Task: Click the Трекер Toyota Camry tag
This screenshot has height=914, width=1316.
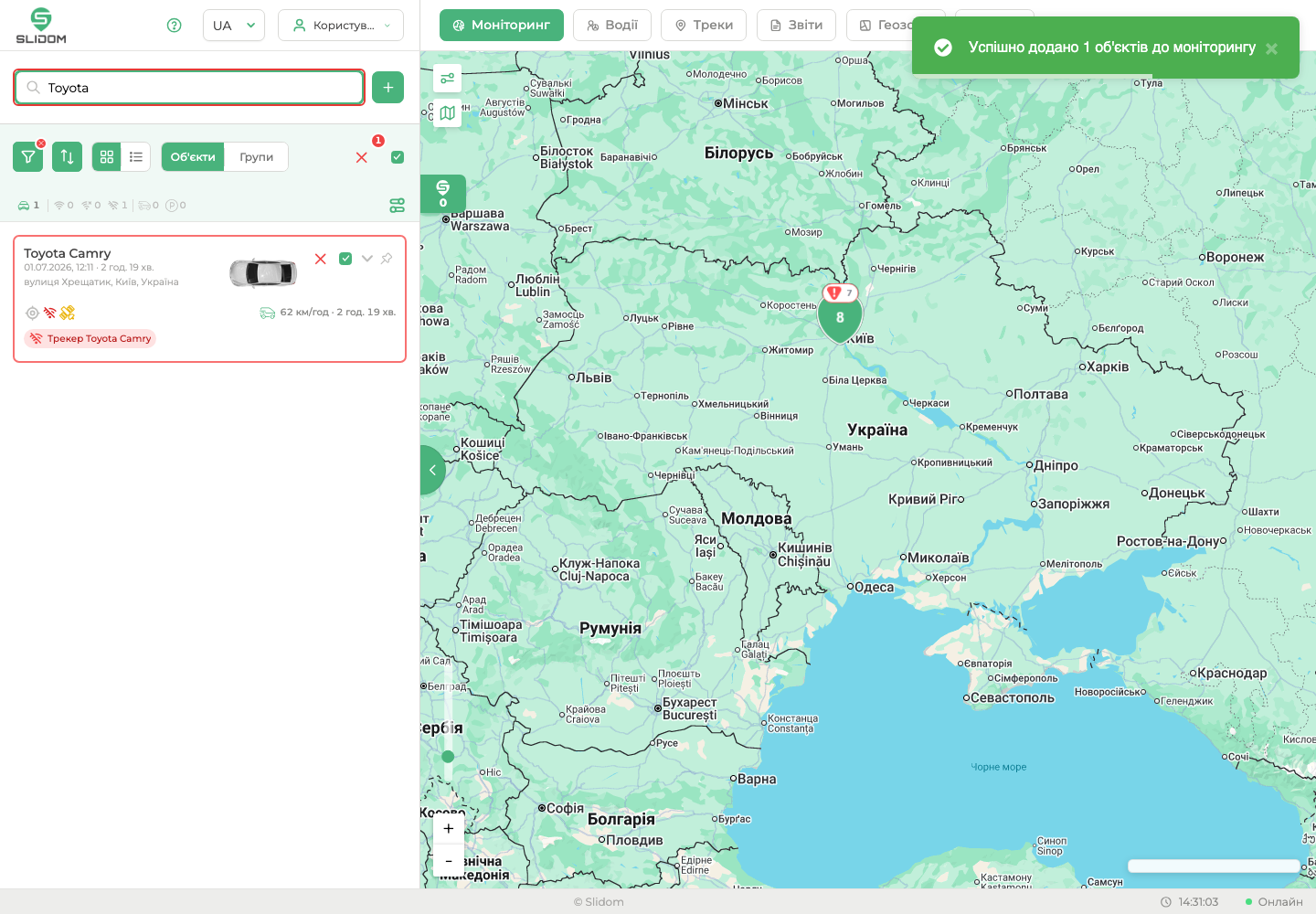Action: [x=90, y=339]
